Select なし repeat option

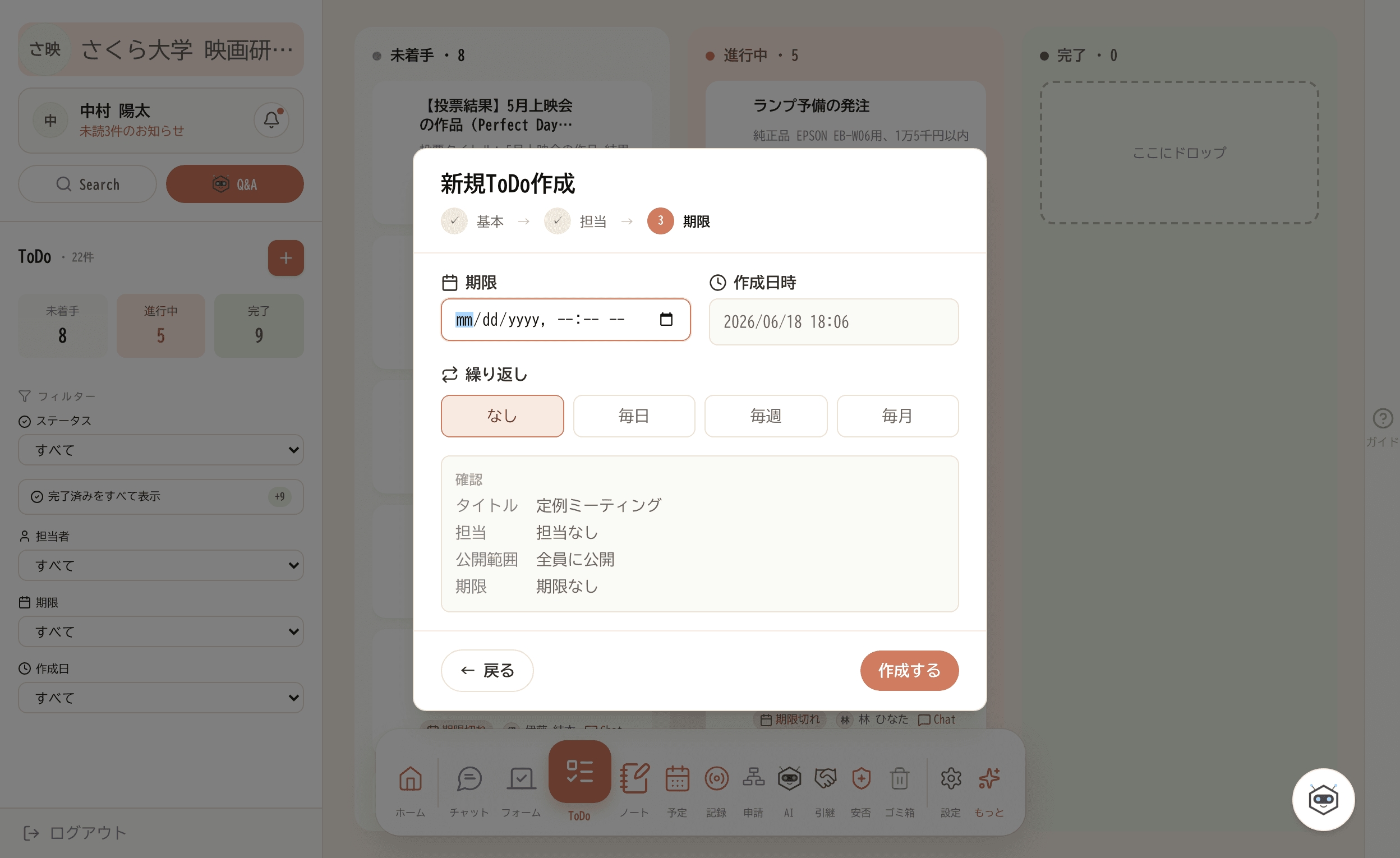(502, 416)
